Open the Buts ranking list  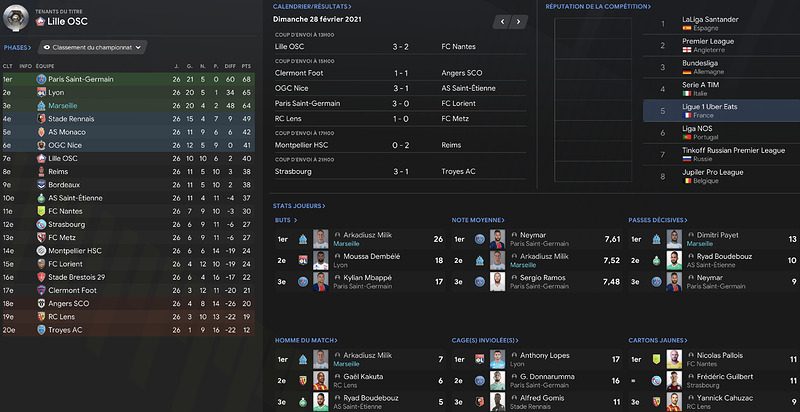[x=286, y=220]
